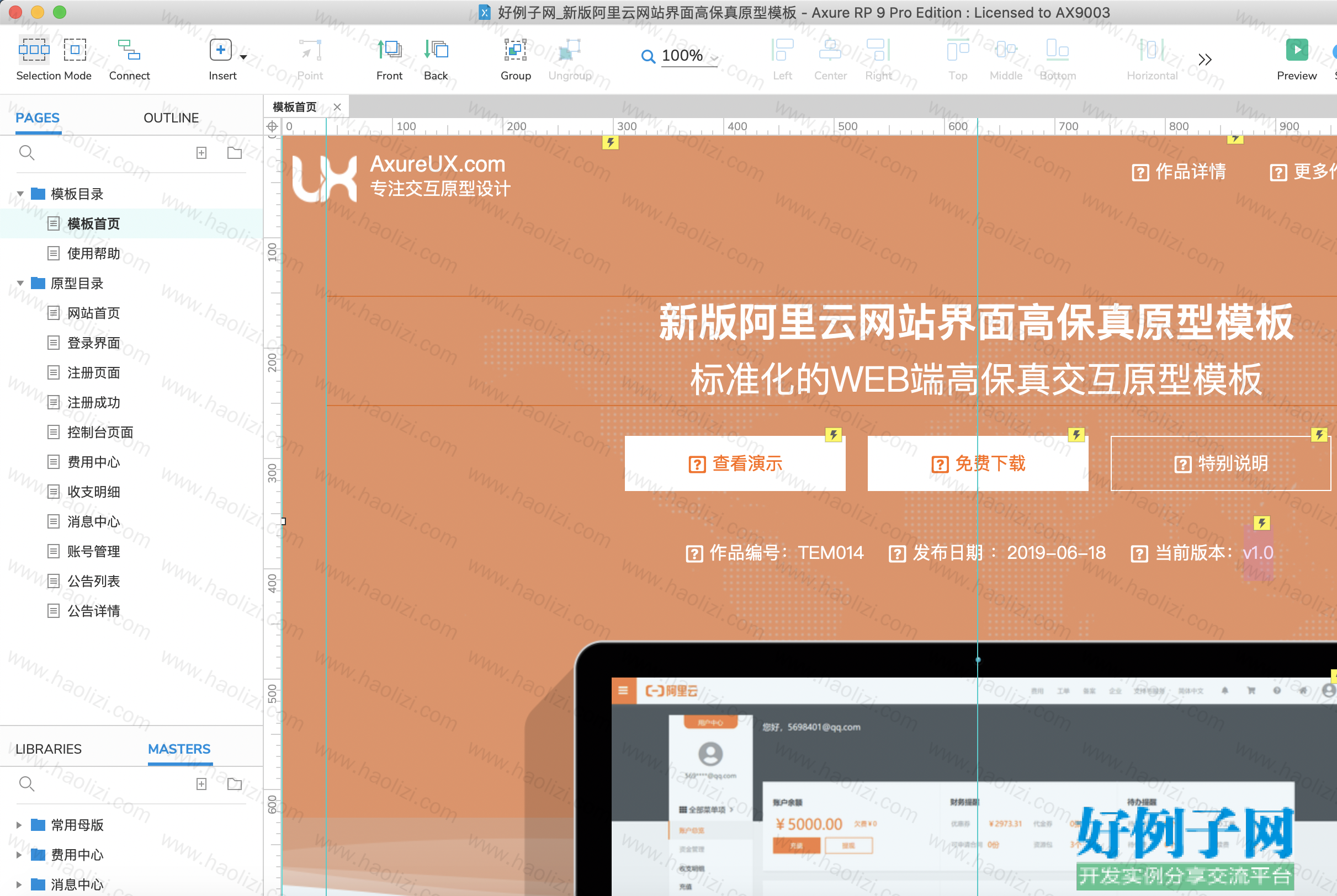1337x896 pixels.
Task: Expand the 费用中心 masters folder
Action: (19, 854)
